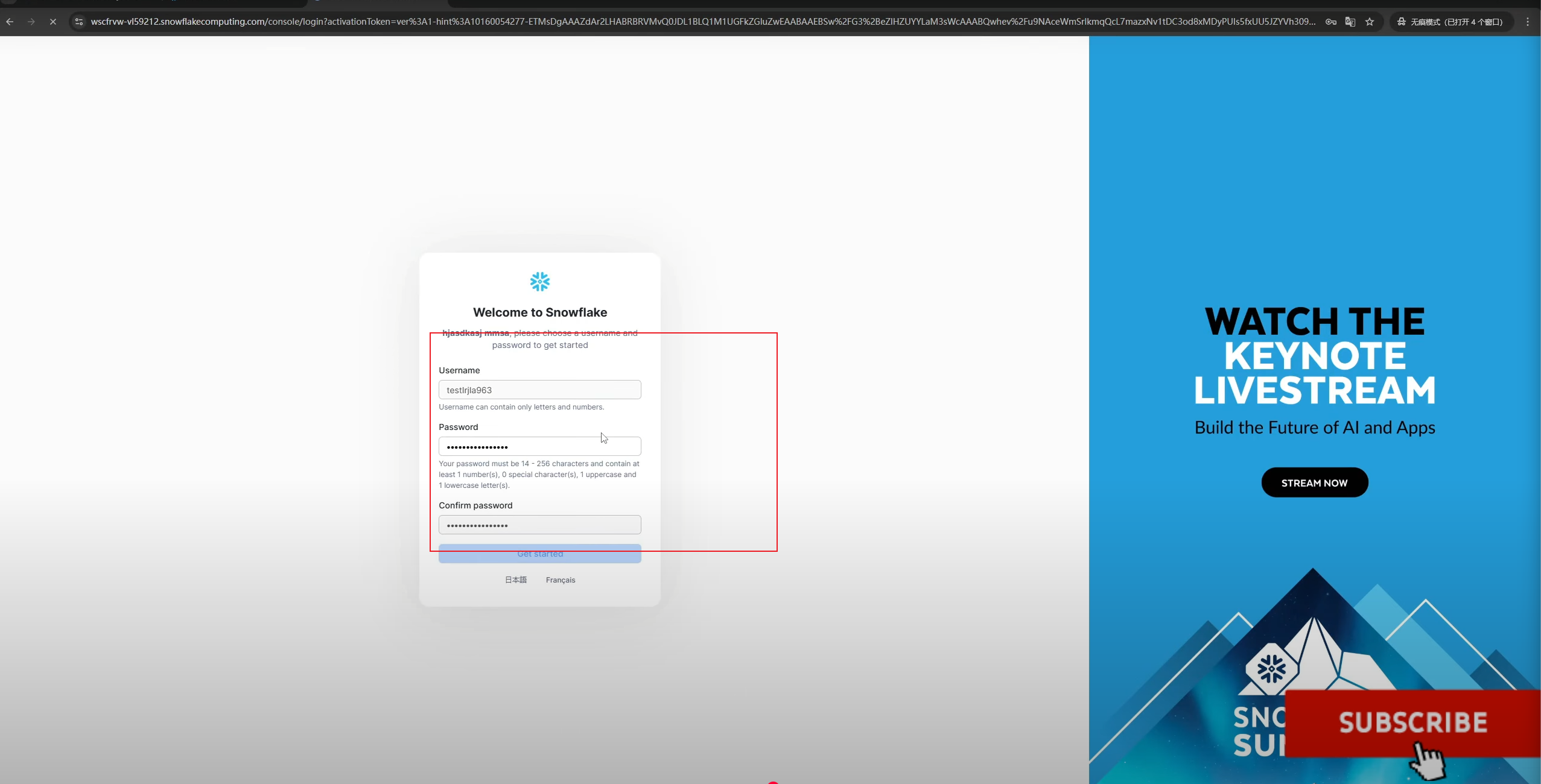1541x784 pixels.
Task: Click the Password label
Action: (x=459, y=427)
